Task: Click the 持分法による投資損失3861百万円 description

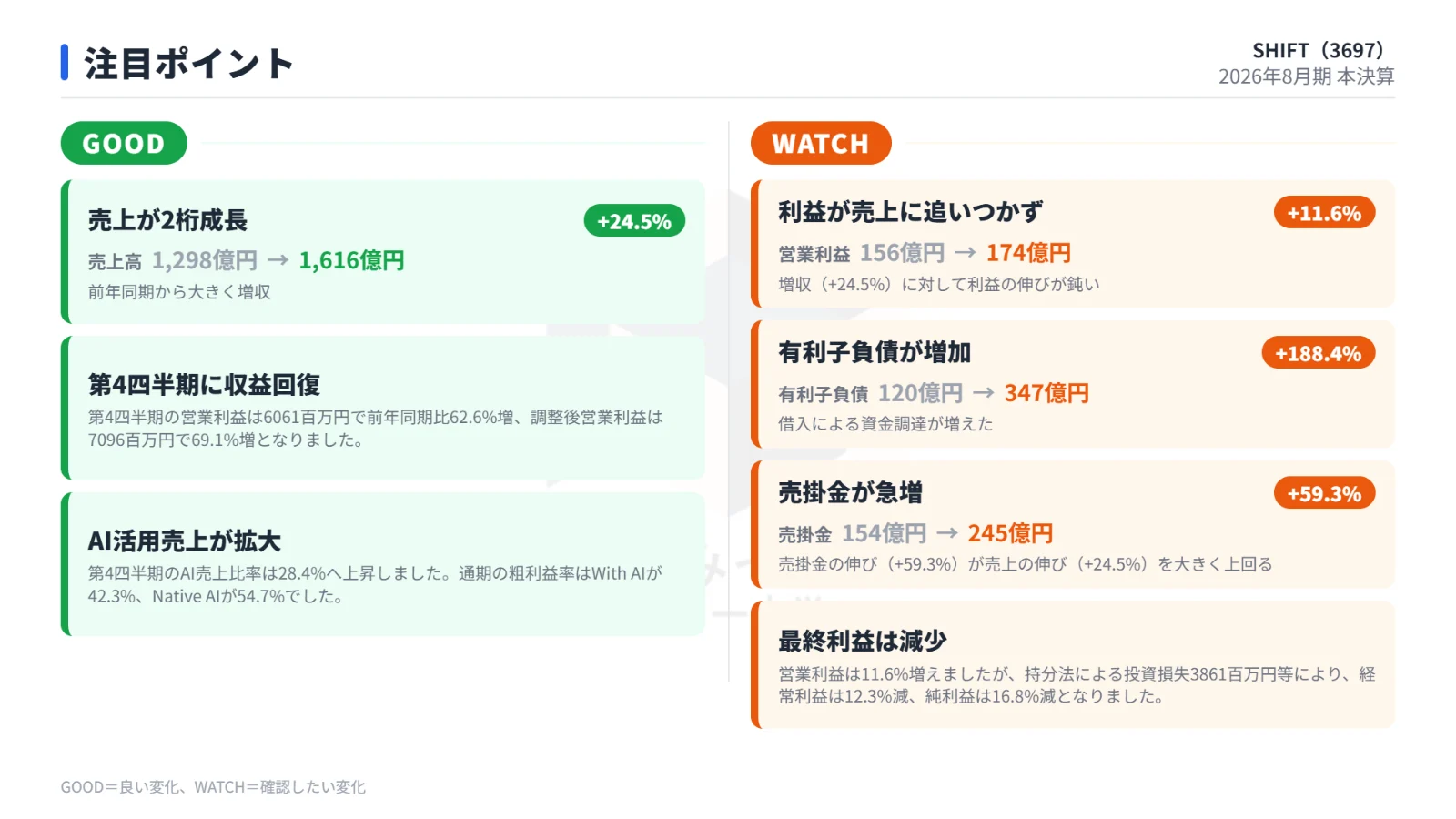Action: coord(1077,685)
